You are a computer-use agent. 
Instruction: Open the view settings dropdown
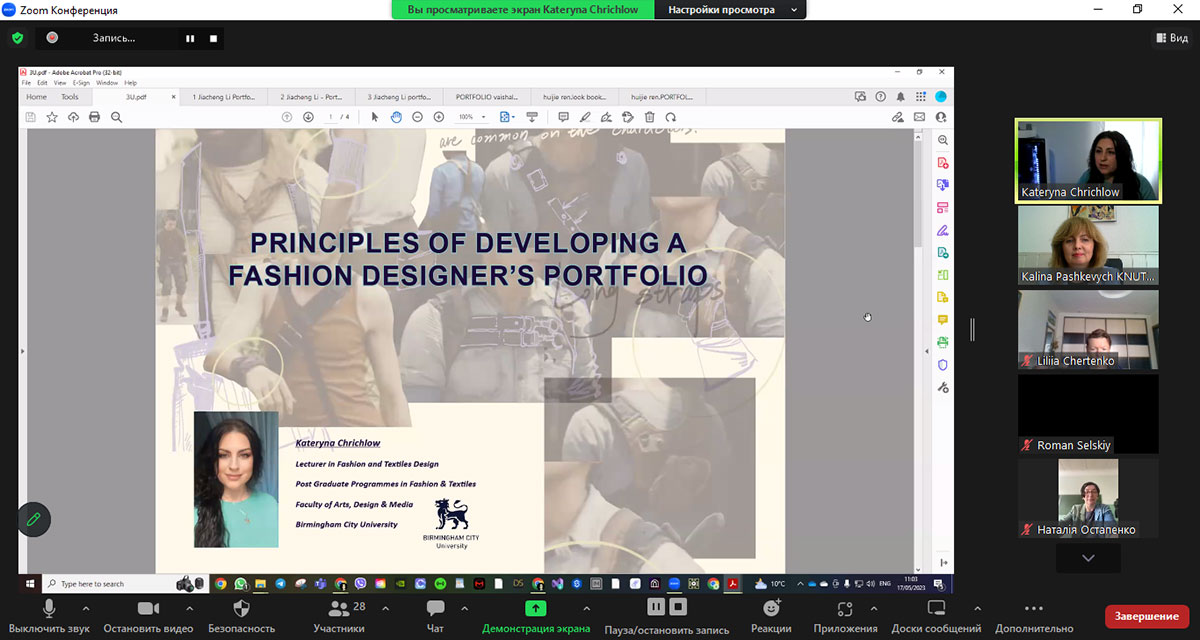tap(730, 10)
